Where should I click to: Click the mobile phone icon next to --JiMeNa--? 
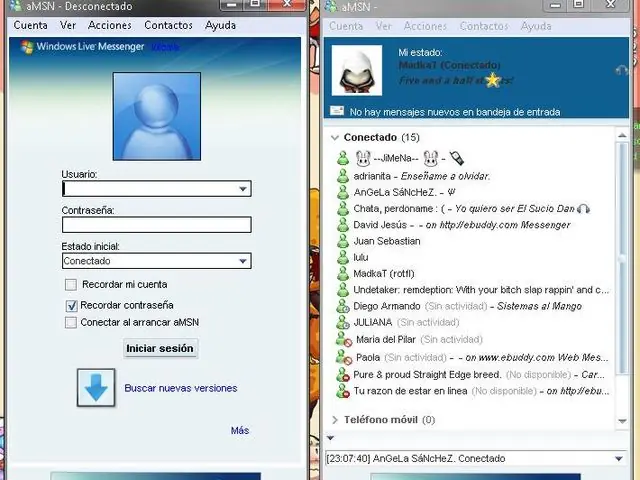456,158
